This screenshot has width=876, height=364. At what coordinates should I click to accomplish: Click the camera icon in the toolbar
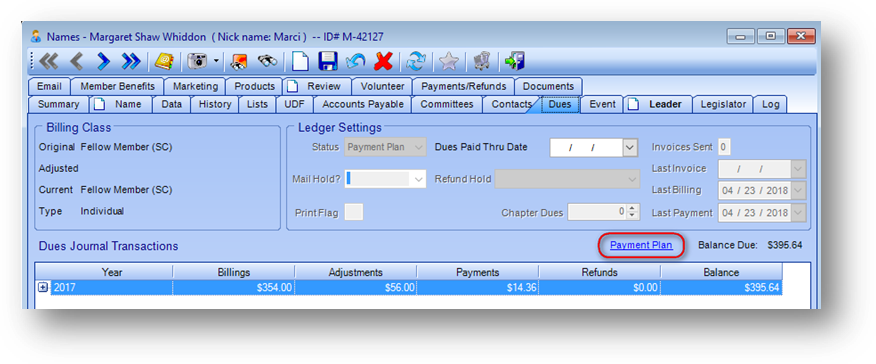tap(197, 61)
